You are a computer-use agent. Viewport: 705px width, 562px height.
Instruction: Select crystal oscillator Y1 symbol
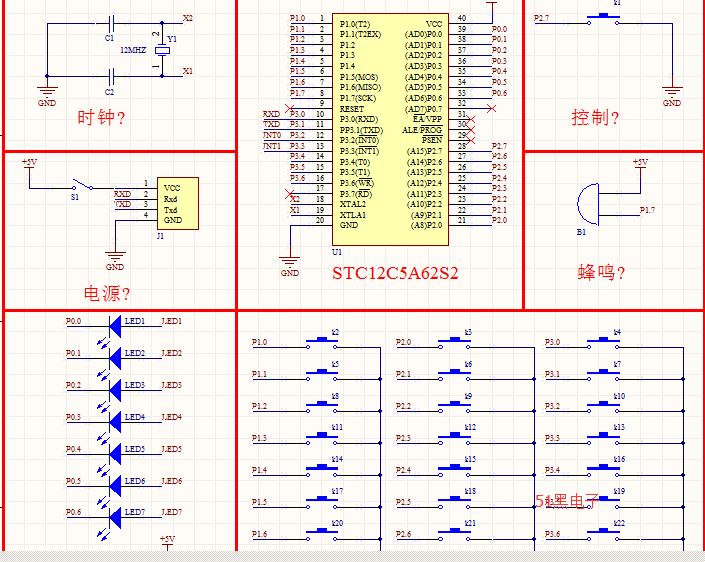click(162, 50)
